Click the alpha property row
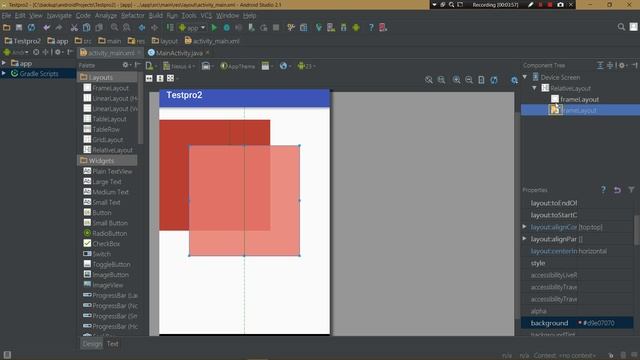Image resolution: width=640 pixels, height=360 pixels. pyautogui.click(x=578, y=311)
